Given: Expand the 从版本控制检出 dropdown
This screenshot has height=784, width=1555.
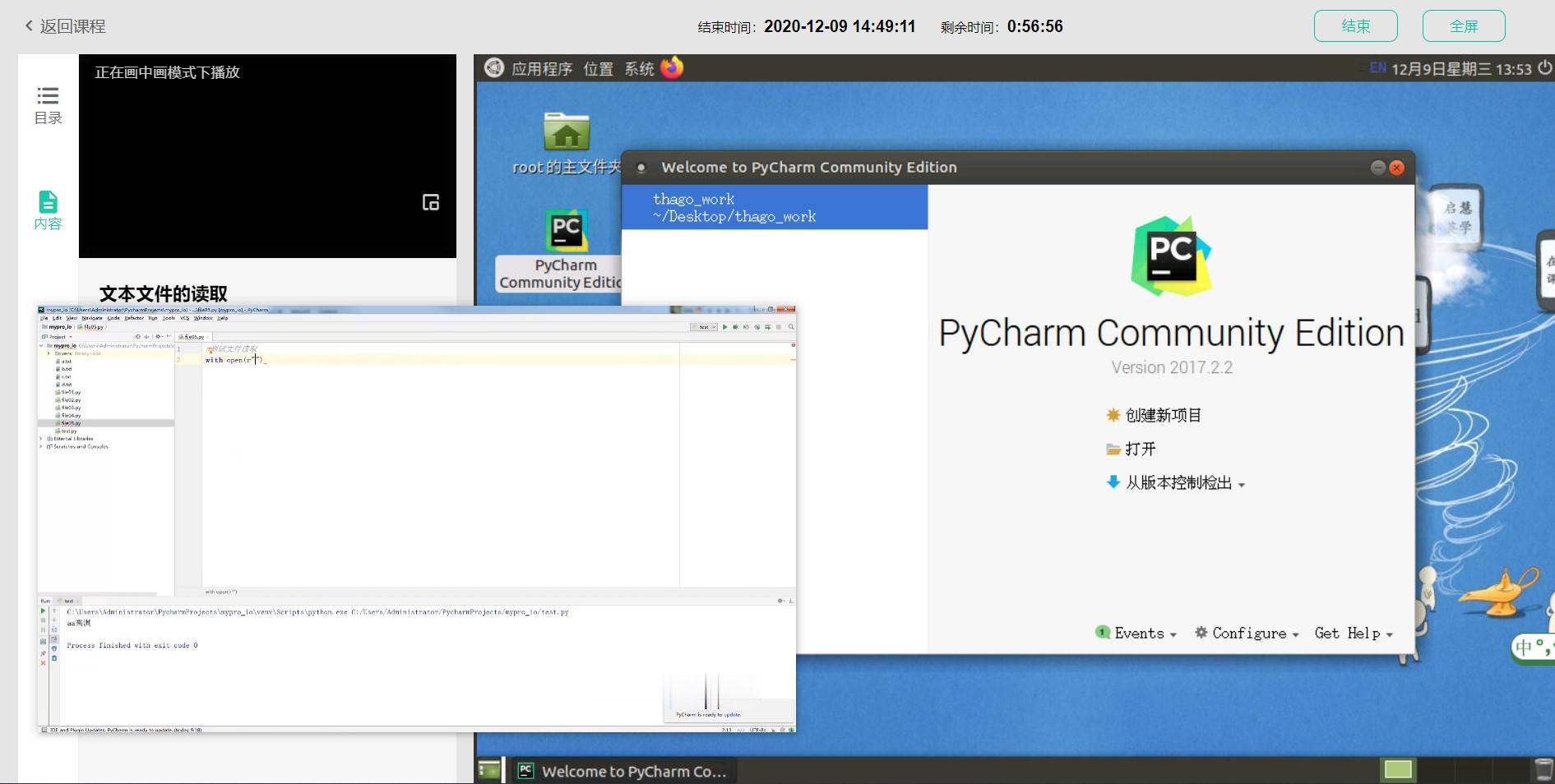Looking at the screenshot, I should click(x=1176, y=483).
